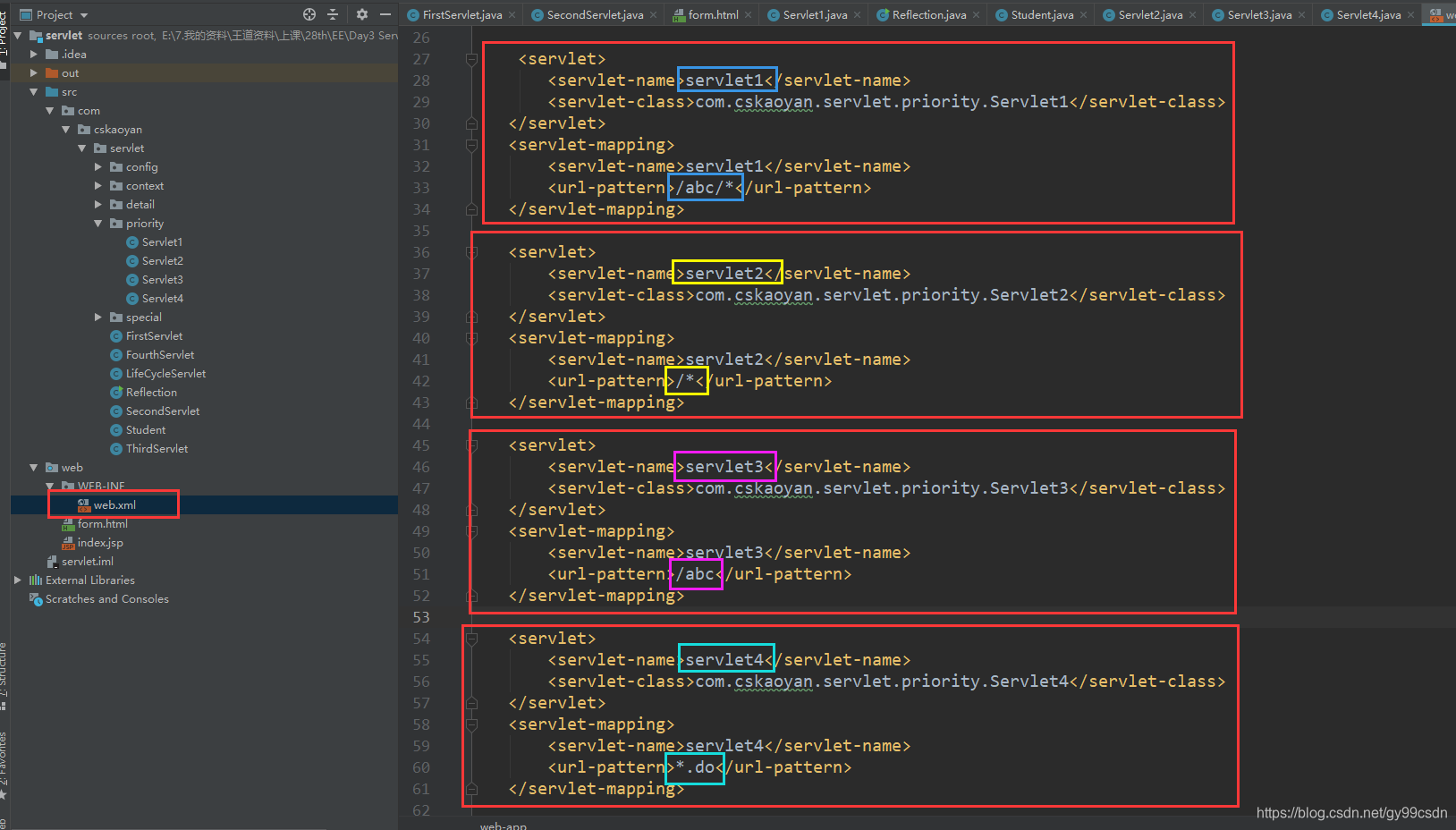Open the Favorites tool window side tab
Image resolution: width=1456 pixels, height=830 pixels.
4,766
